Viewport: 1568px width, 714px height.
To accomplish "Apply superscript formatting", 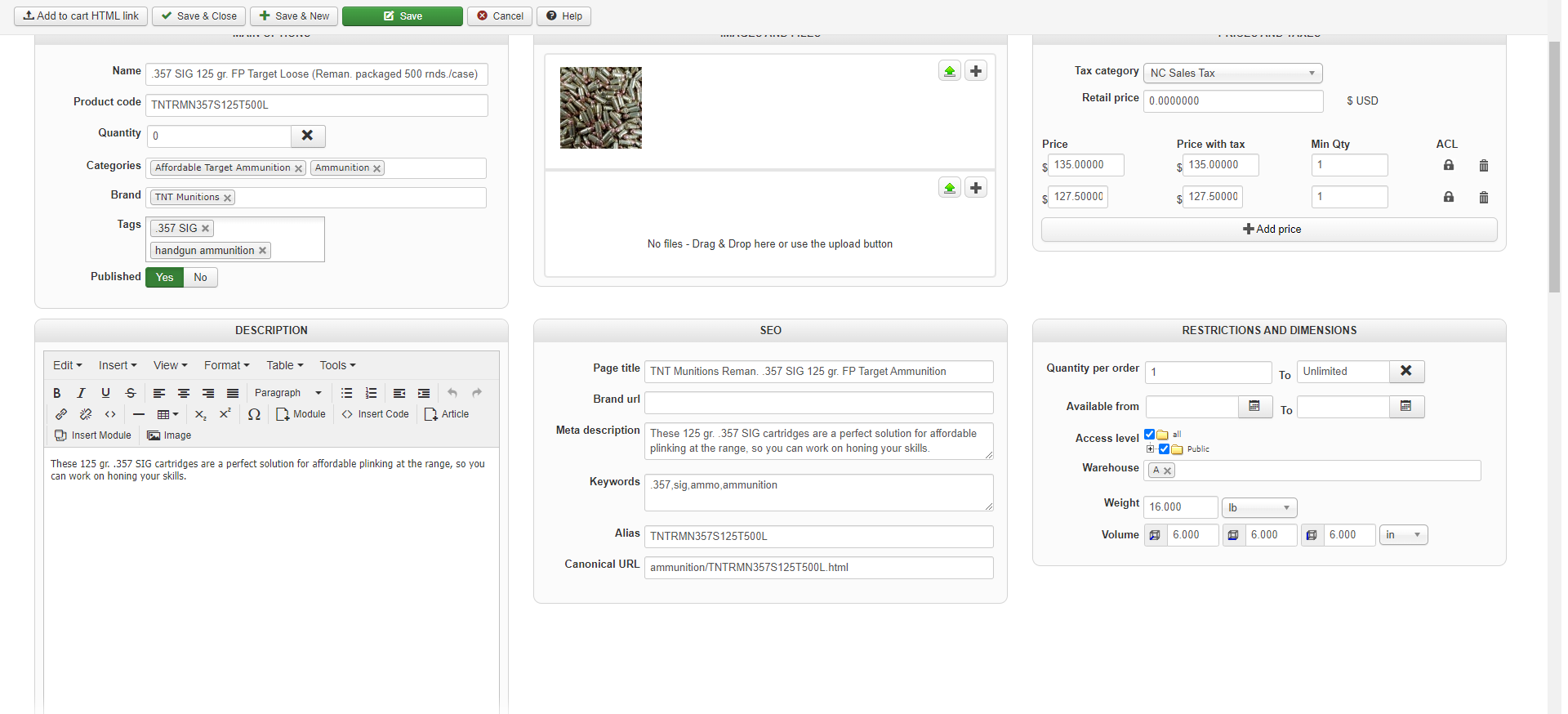I will click(225, 414).
